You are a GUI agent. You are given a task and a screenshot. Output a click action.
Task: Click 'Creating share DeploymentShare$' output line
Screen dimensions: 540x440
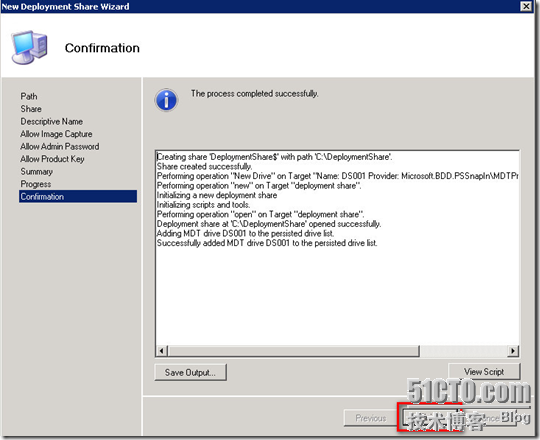274,157
